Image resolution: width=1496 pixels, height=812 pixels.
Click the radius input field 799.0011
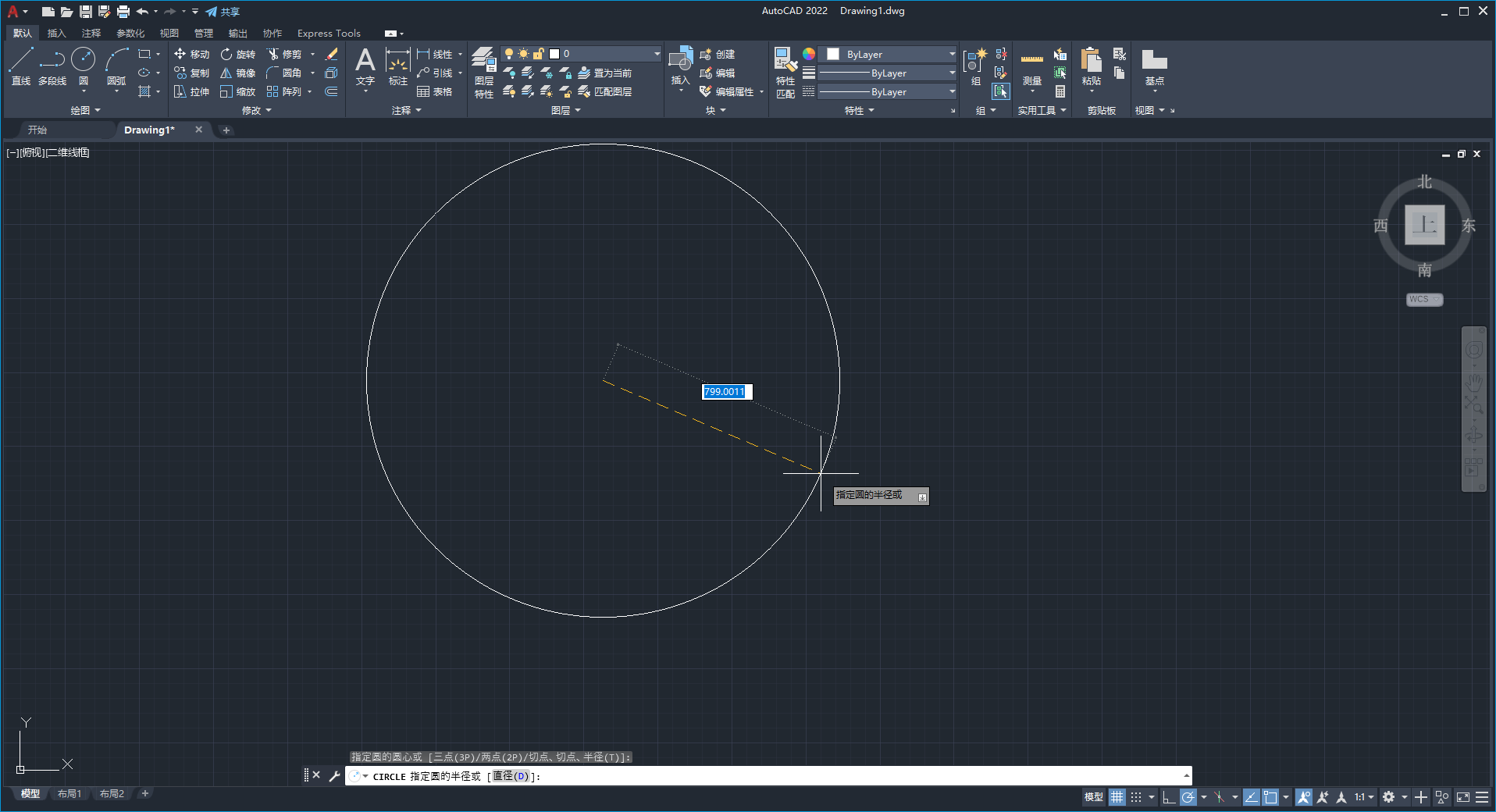pos(726,392)
